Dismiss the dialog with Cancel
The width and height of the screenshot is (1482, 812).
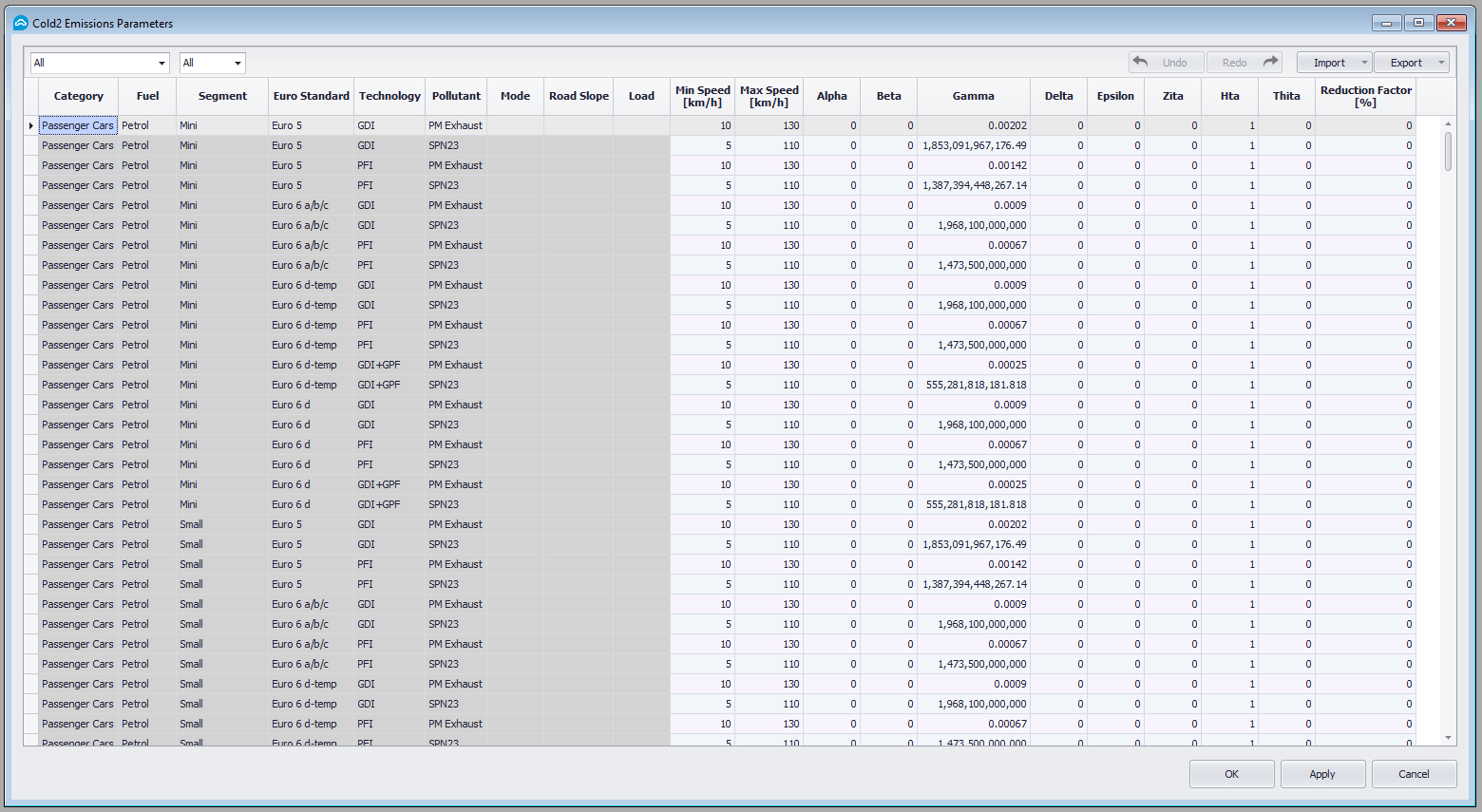click(1414, 773)
